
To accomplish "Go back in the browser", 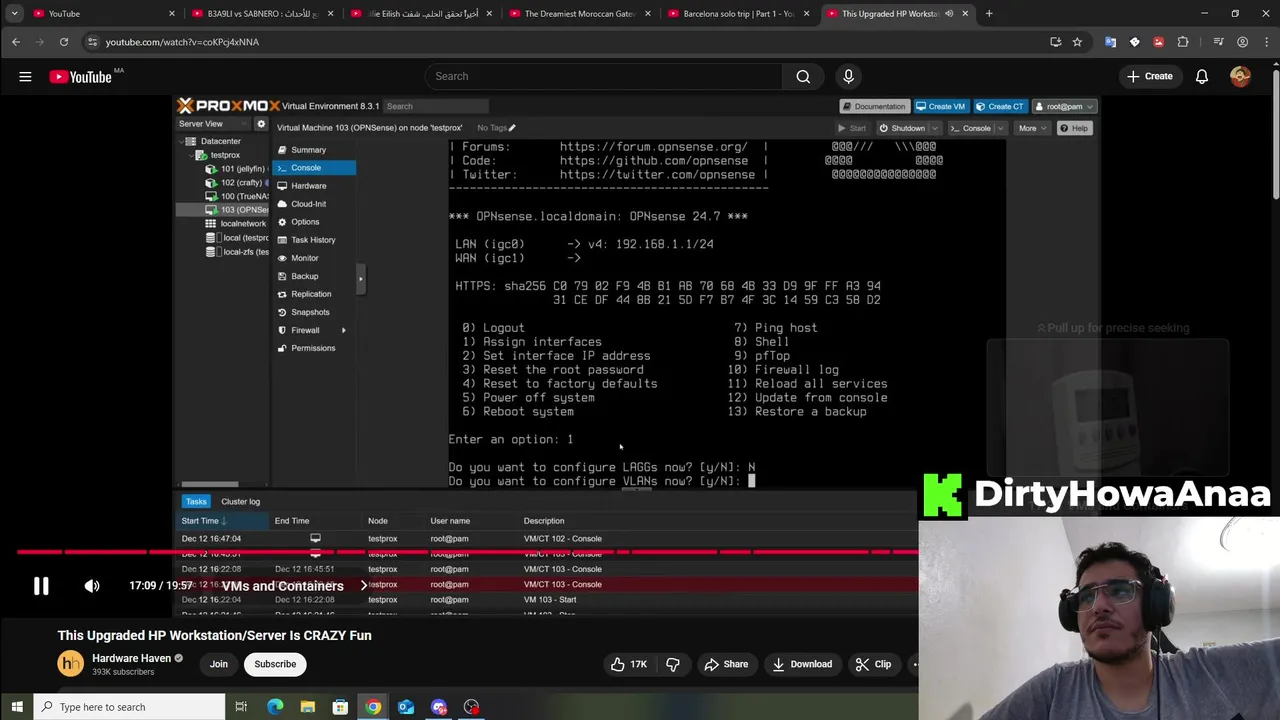I will click(15, 42).
